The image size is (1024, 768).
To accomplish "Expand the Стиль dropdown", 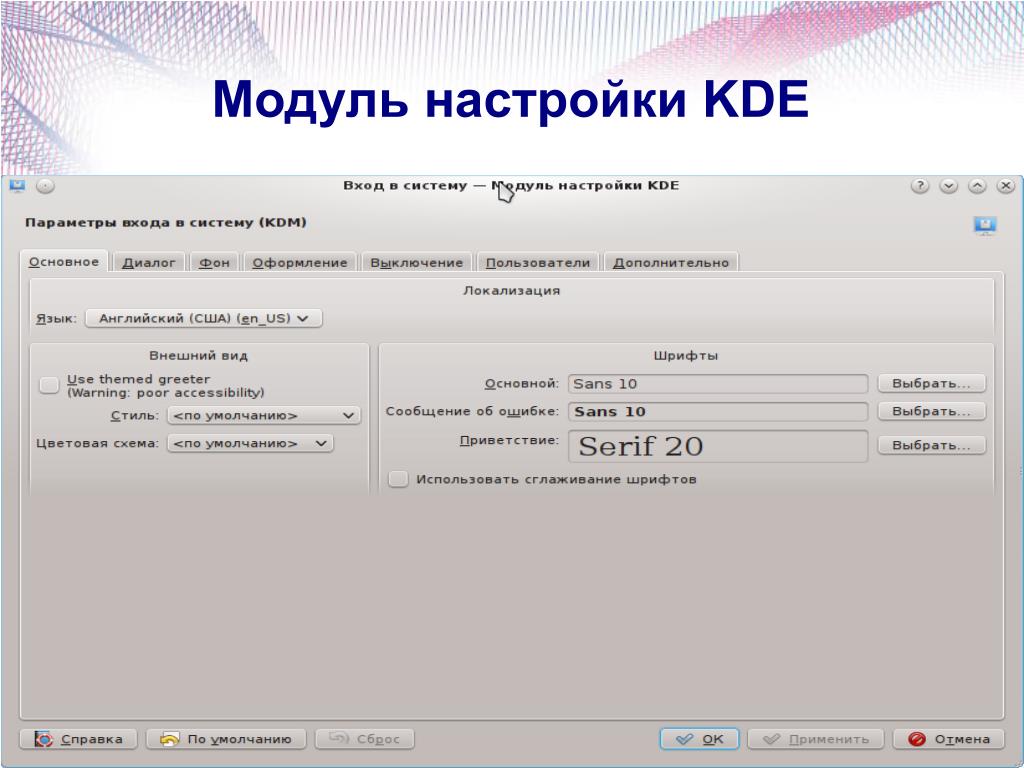I will click(x=264, y=415).
